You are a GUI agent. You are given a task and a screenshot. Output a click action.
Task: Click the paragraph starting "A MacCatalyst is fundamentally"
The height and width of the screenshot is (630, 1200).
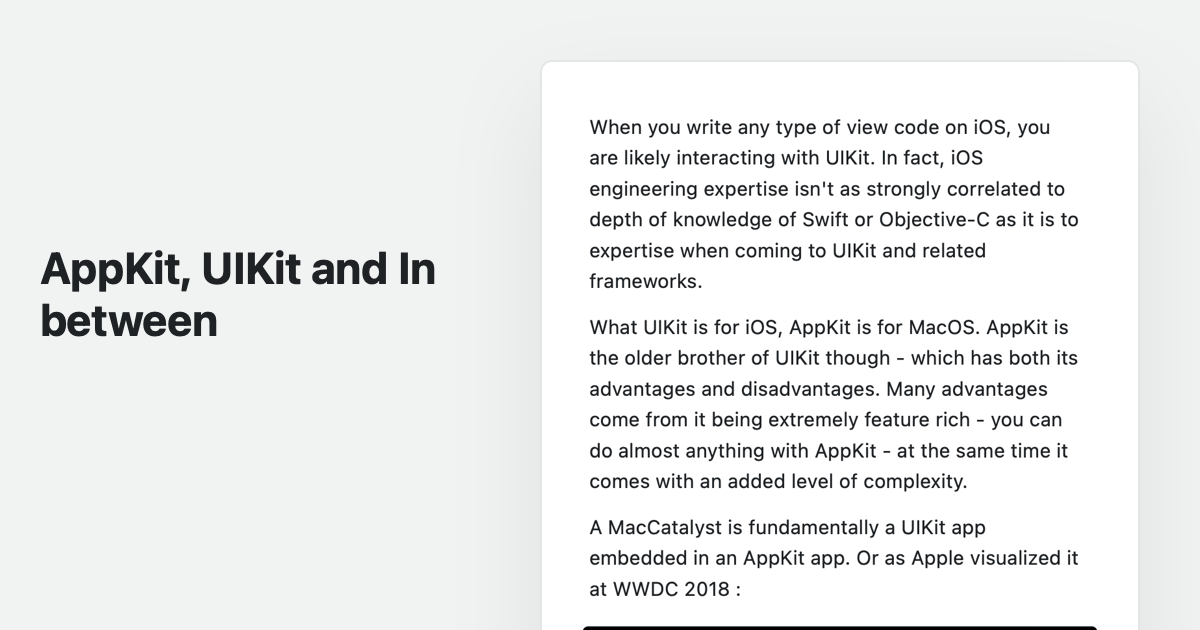(x=834, y=558)
